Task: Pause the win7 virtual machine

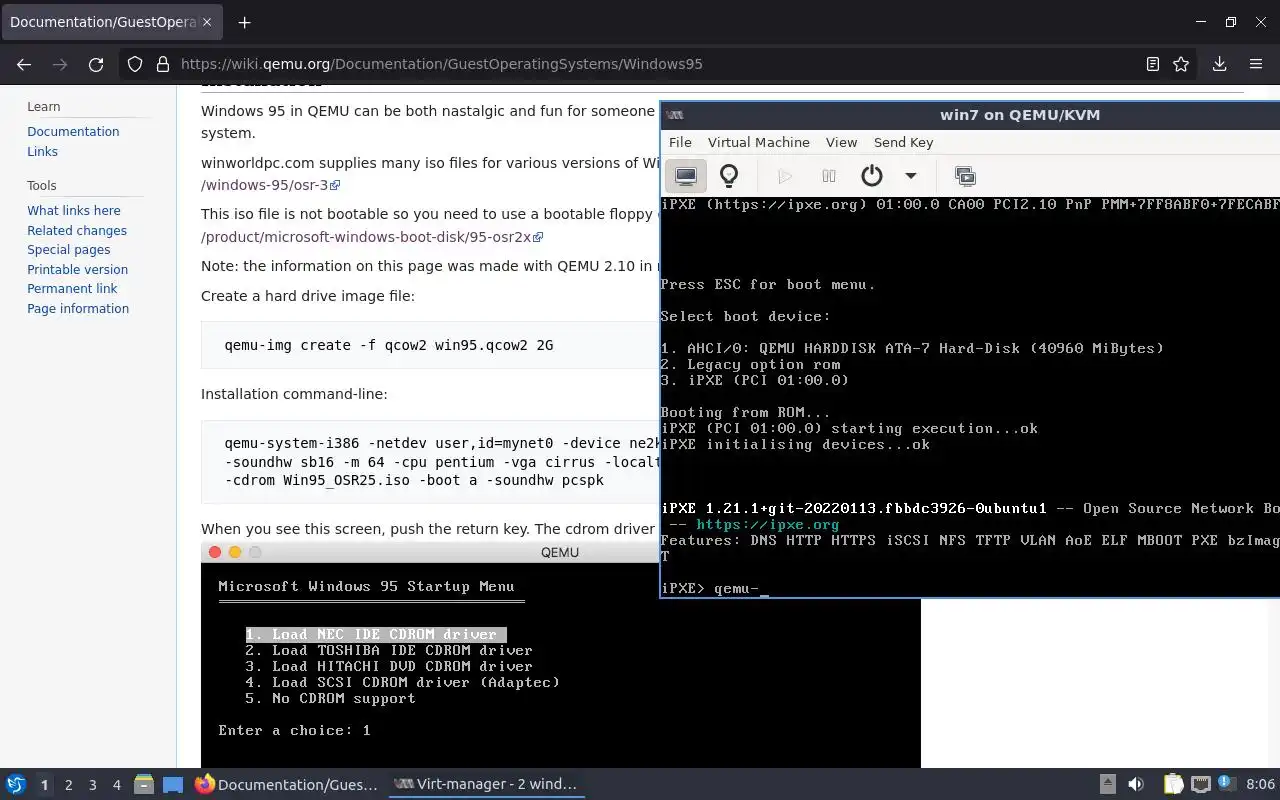Action: pos(829,176)
